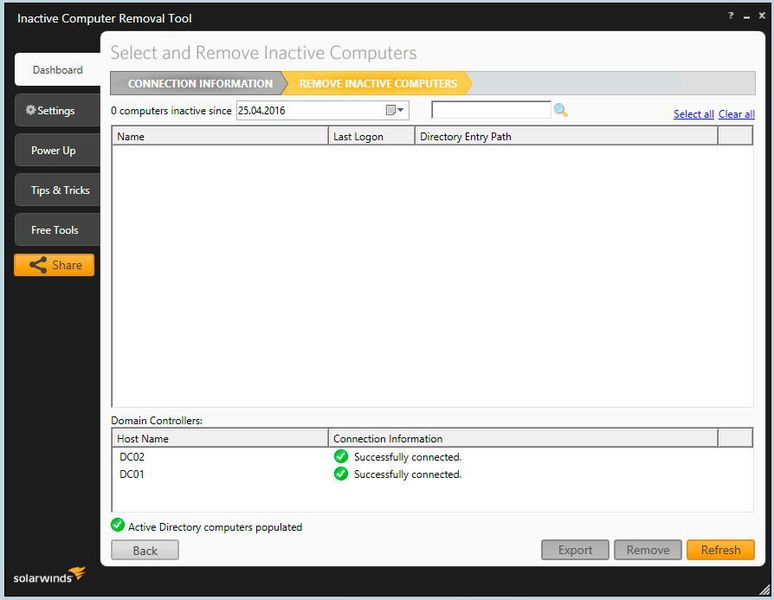The width and height of the screenshot is (774, 600).
Task: Click the Select all link
Action: click(x=694, y=114)
